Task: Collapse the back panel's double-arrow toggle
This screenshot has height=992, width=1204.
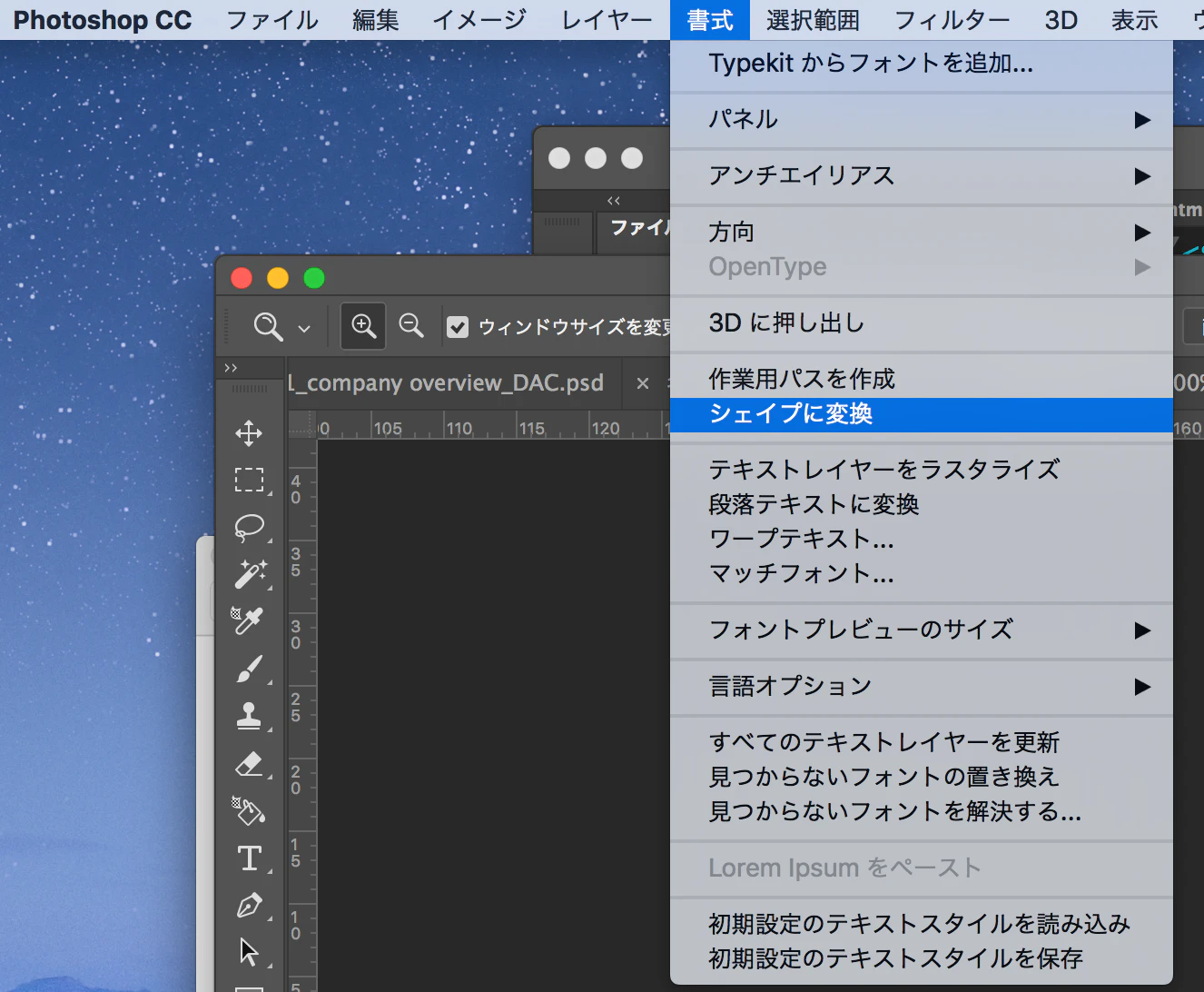Action: coord(614,201)
